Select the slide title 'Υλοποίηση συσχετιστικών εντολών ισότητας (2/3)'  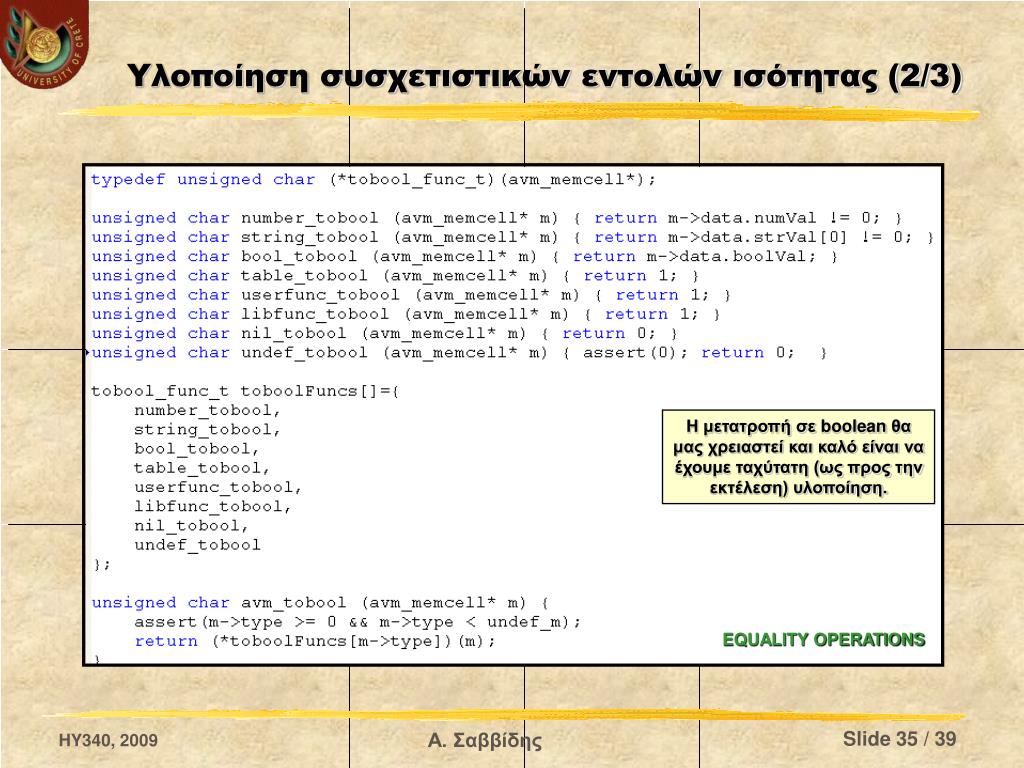pyautogui.click(x=545, y=76)
